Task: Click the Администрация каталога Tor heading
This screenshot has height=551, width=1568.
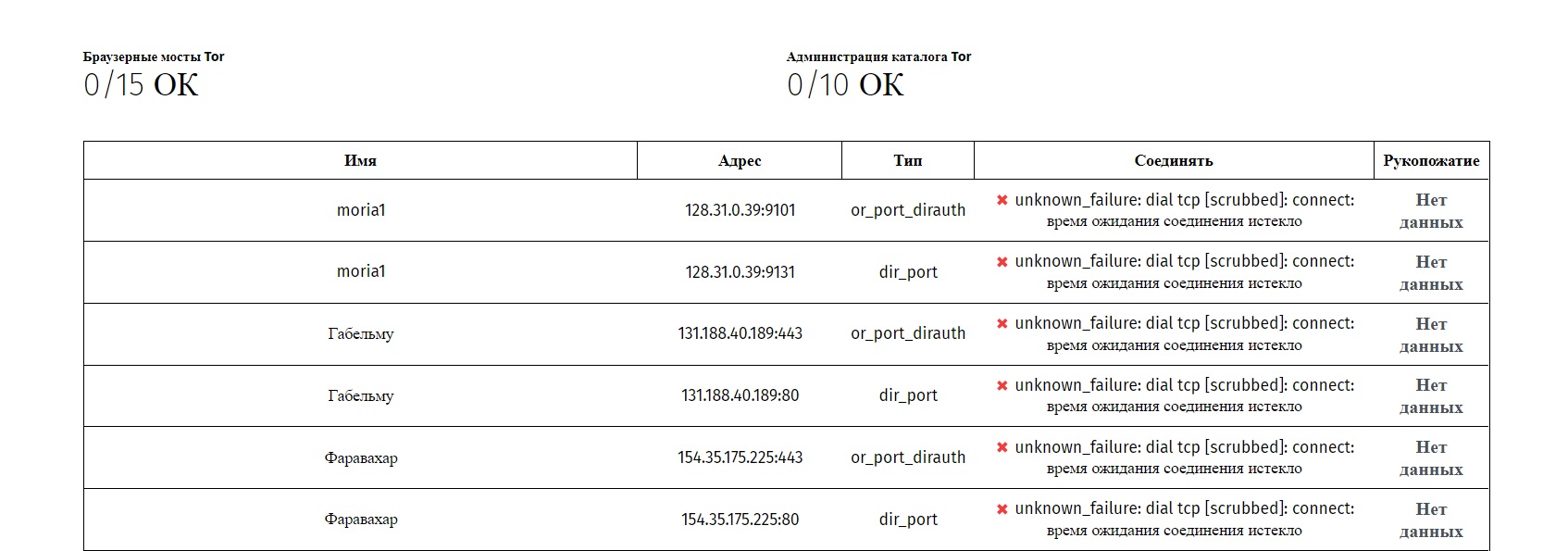Action: [878, 56]
